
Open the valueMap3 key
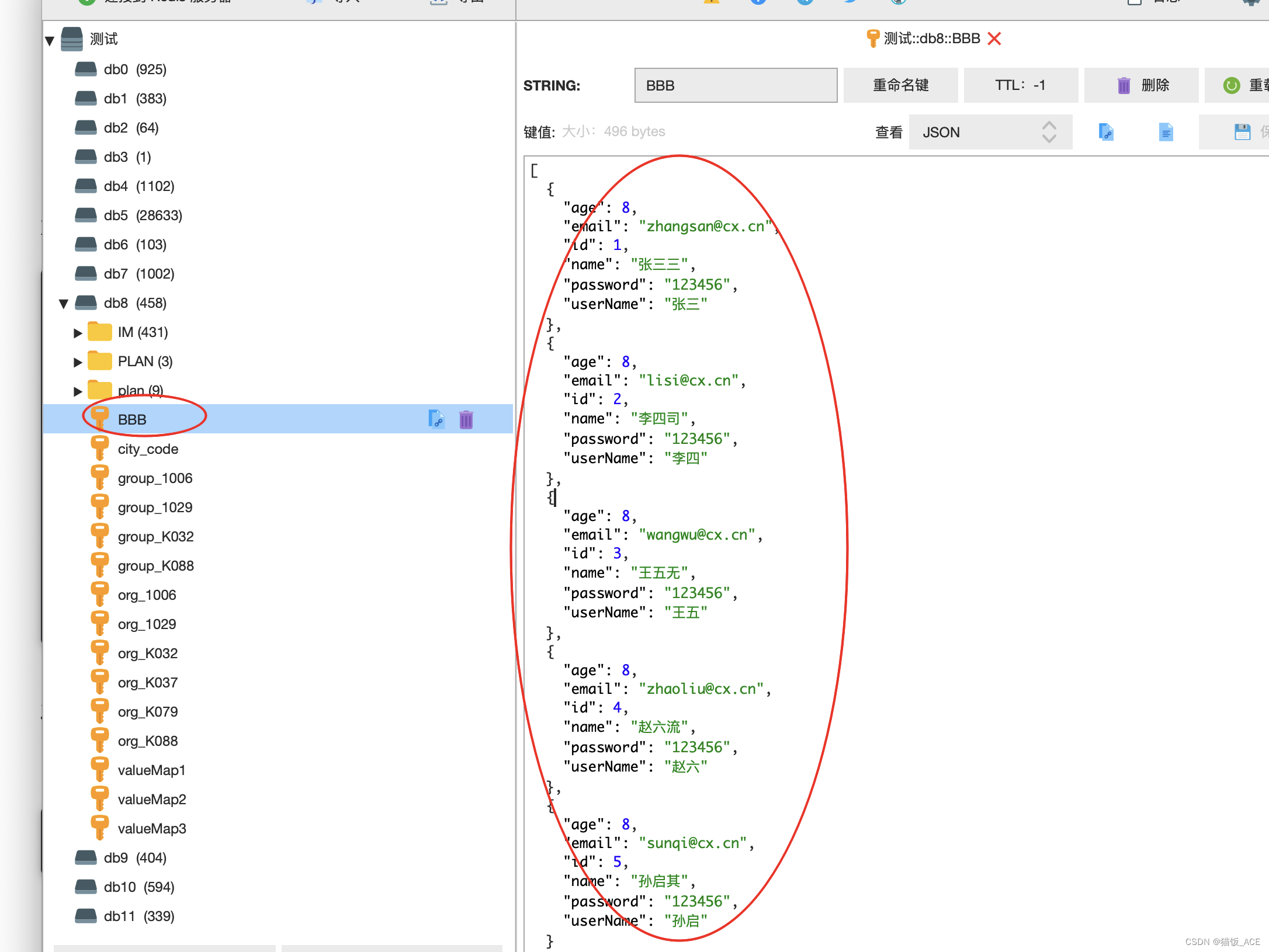[x=152, y=829]
